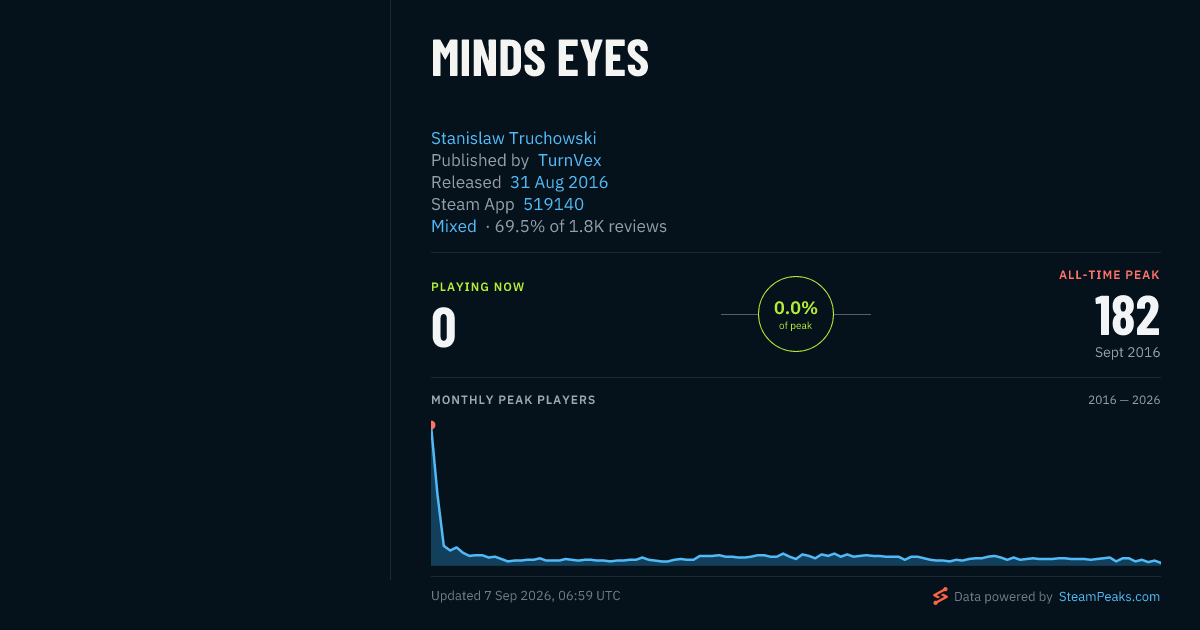Click the Minds Eyes title heading
Viewport: 1200px width, 630px height.
[x=540, y=58]
